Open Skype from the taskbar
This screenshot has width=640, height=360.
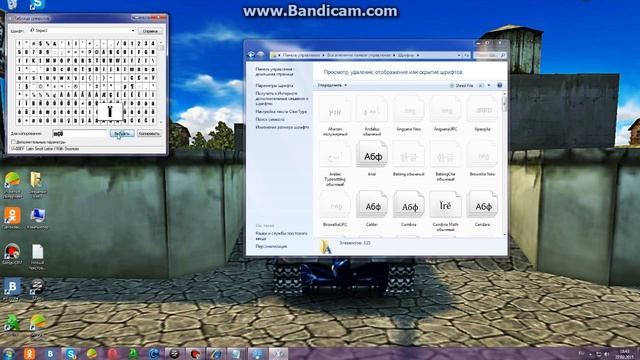tap(70, 353)
